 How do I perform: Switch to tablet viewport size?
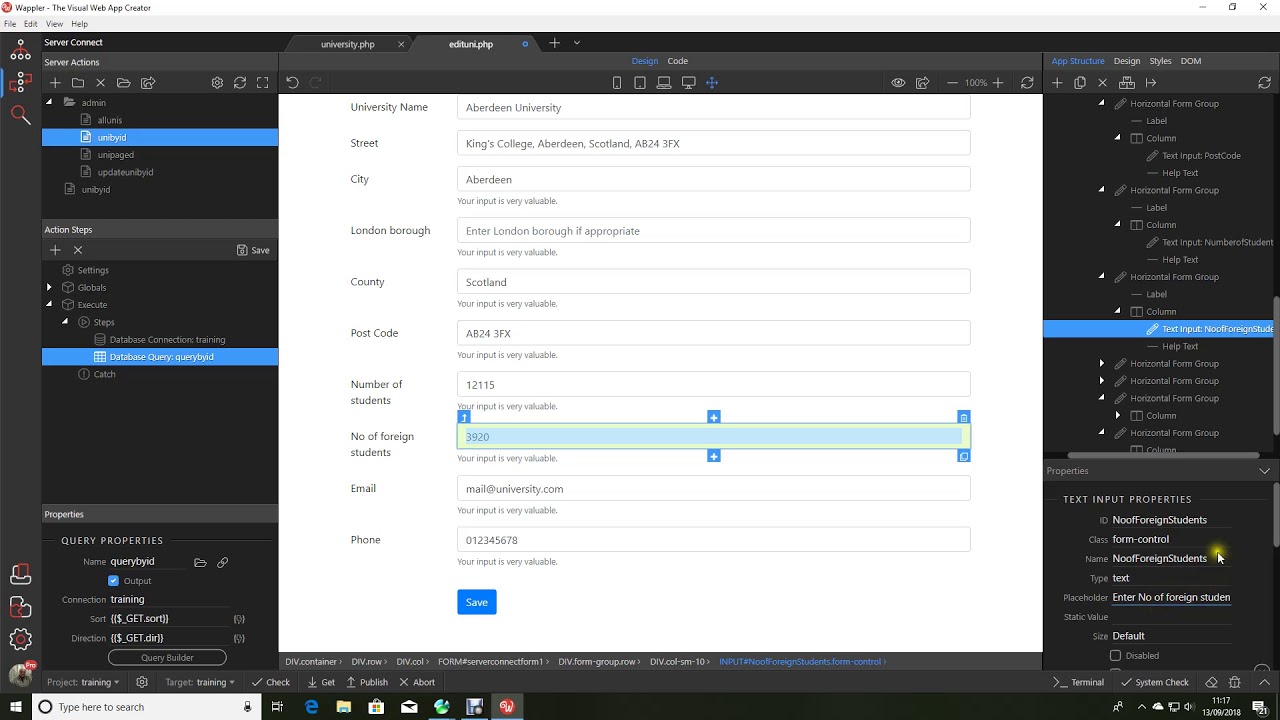(x=640, y=83)
